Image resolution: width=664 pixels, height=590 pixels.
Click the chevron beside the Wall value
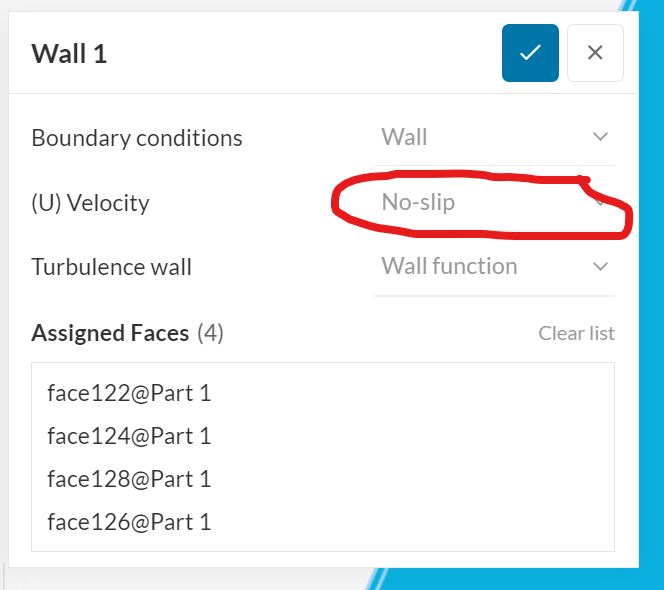pyautogui.click(x=600, y=137)
